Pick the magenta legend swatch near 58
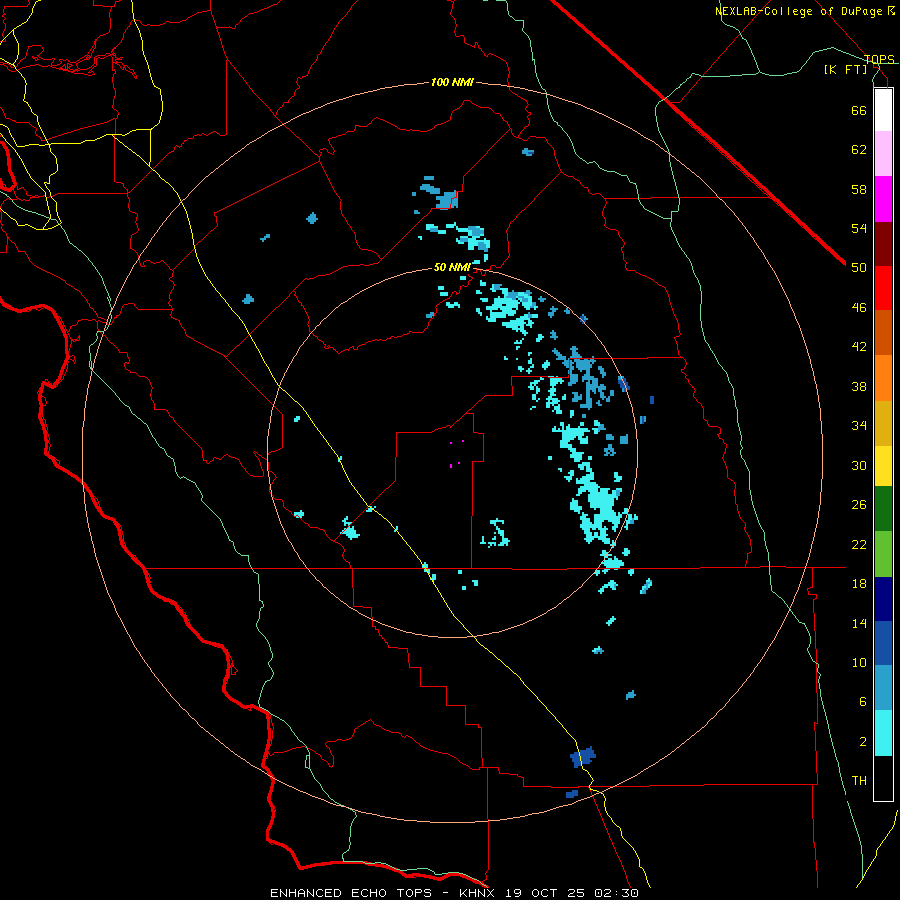The height and width of the screenshot is (900, 900). pyautogui.click(x=883, y=199)
